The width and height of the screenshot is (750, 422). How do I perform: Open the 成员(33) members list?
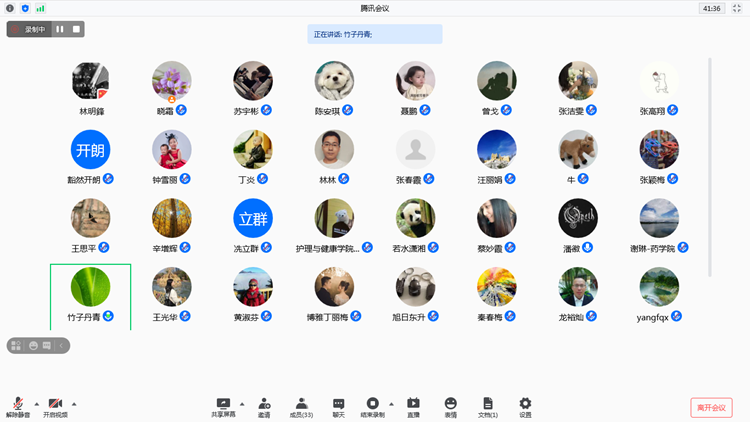click(301, 406)
